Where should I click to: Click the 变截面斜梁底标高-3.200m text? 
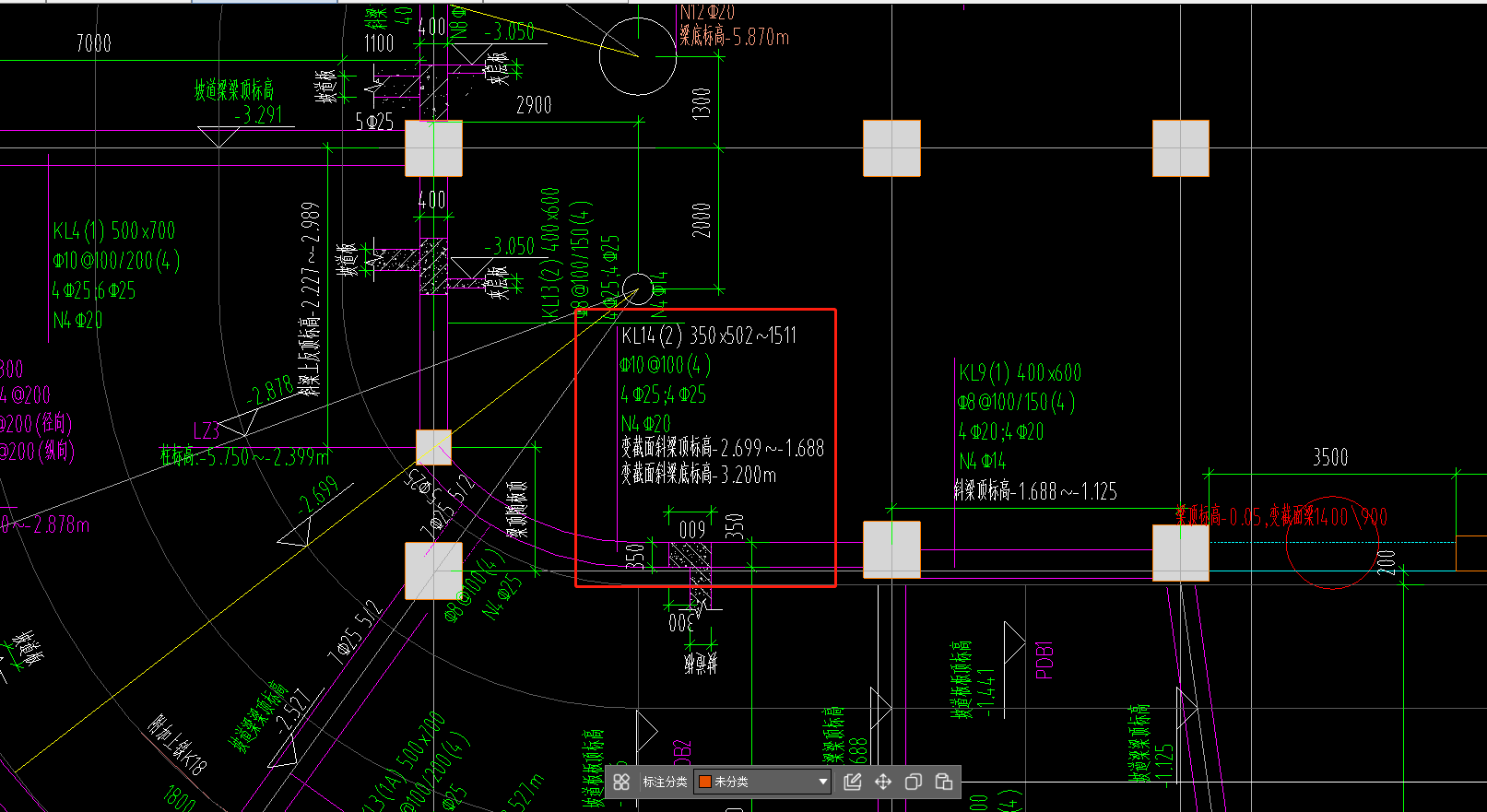click(x=699, y=475)
